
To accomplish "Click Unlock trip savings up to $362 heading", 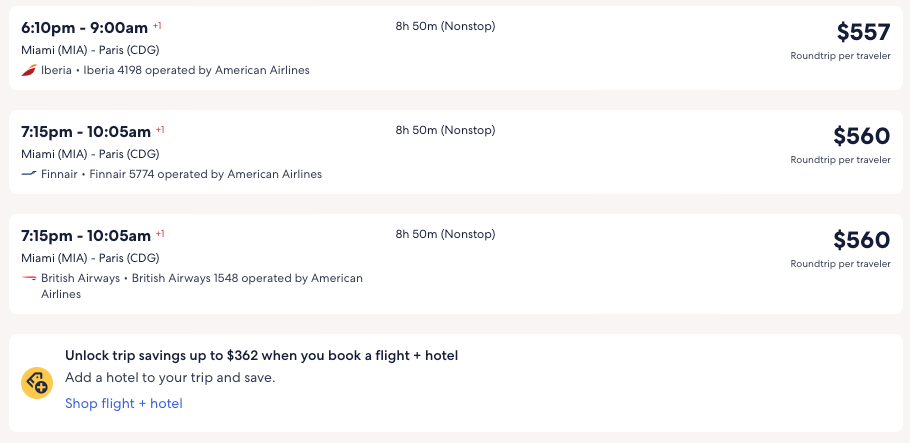I will click(261, 355).
